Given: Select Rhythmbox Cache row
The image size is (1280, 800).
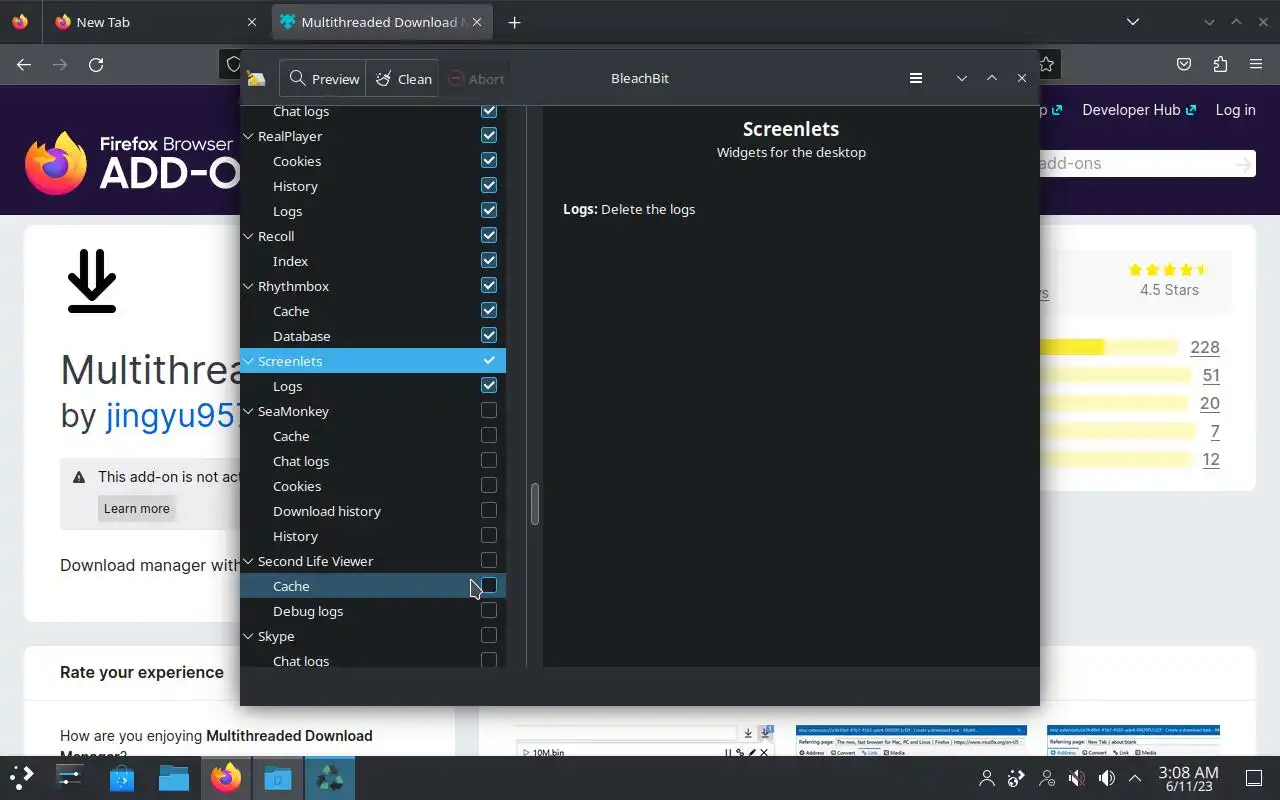Looking at the screenshot, I should pyautogui.click(x=373, y=311).
